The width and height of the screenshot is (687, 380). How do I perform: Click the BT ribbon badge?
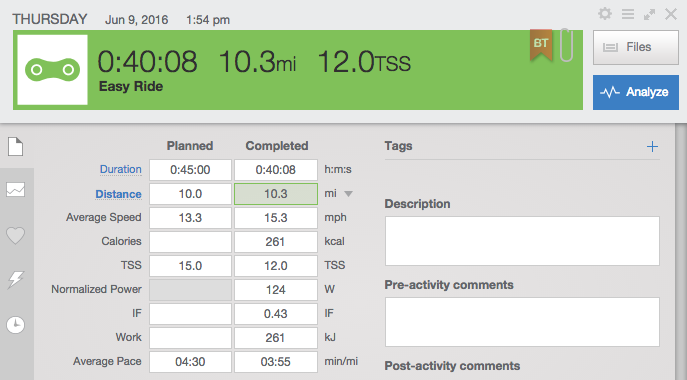541,44
